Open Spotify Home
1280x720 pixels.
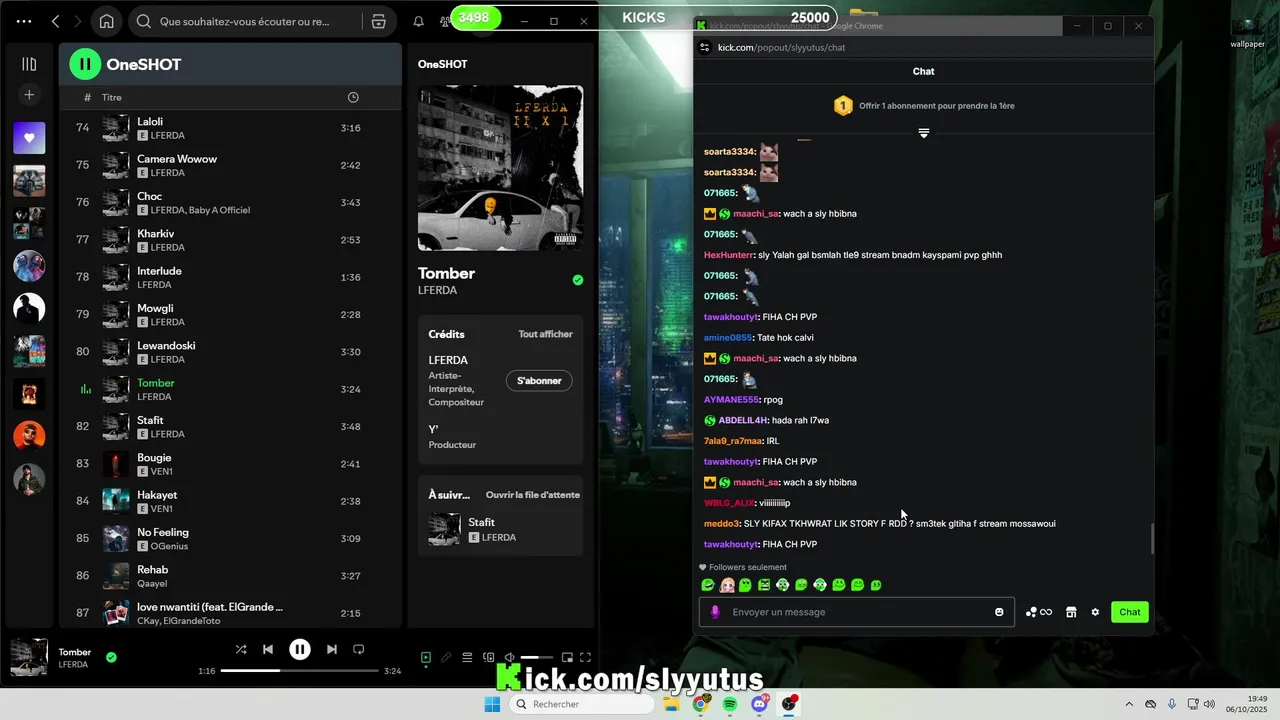click(x=107, y=21)
